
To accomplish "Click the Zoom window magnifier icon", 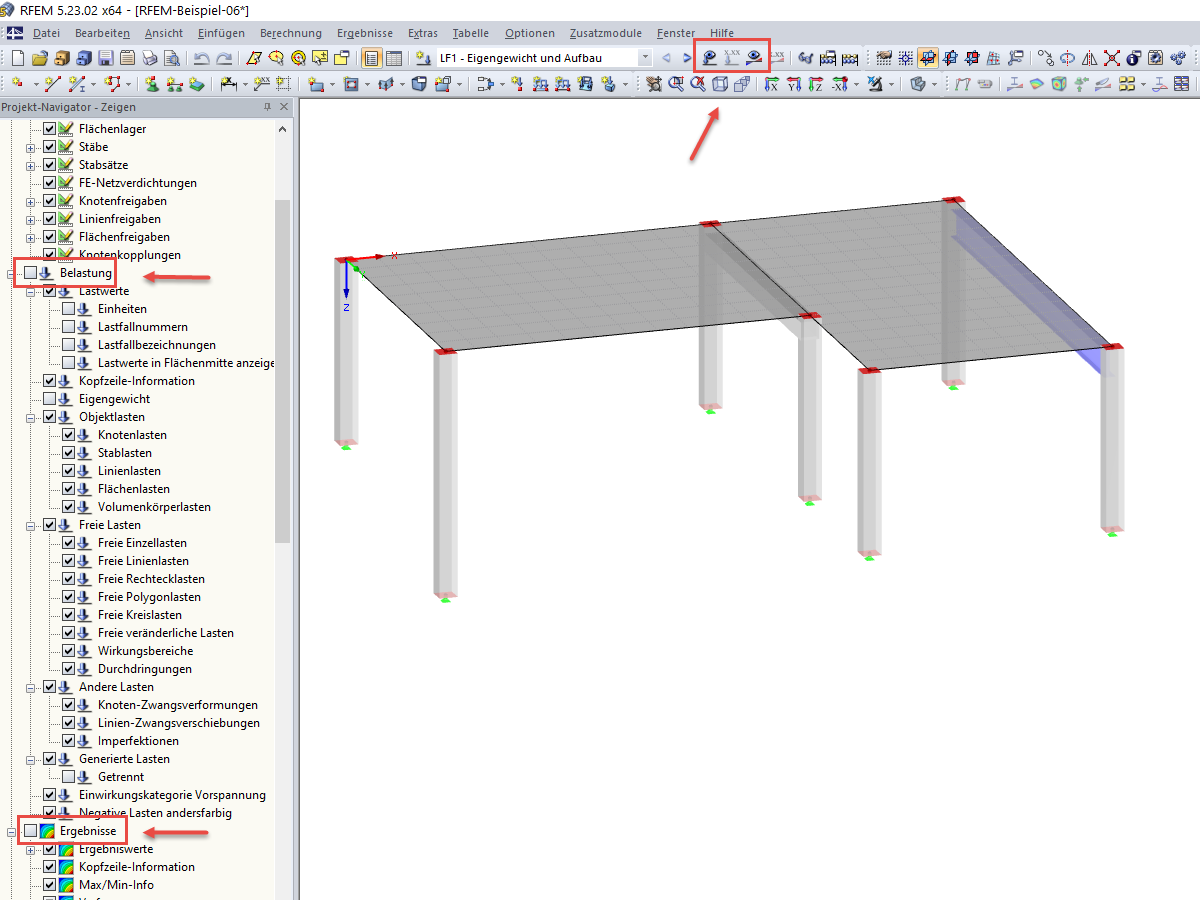I will [x=676, y=84].
